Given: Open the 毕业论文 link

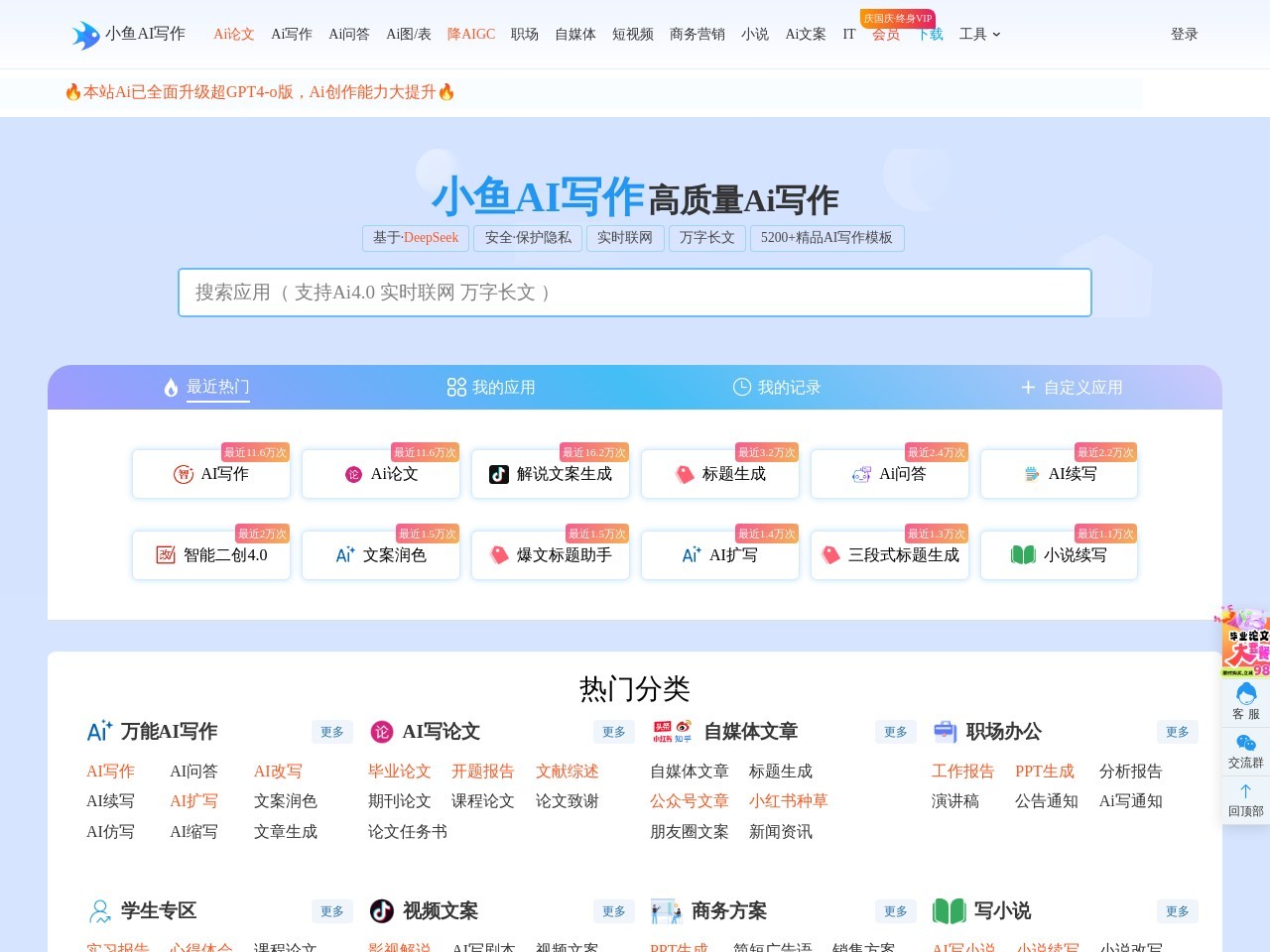Looking at the screenshot, I should pyautogui.click(x=399, y=772).
